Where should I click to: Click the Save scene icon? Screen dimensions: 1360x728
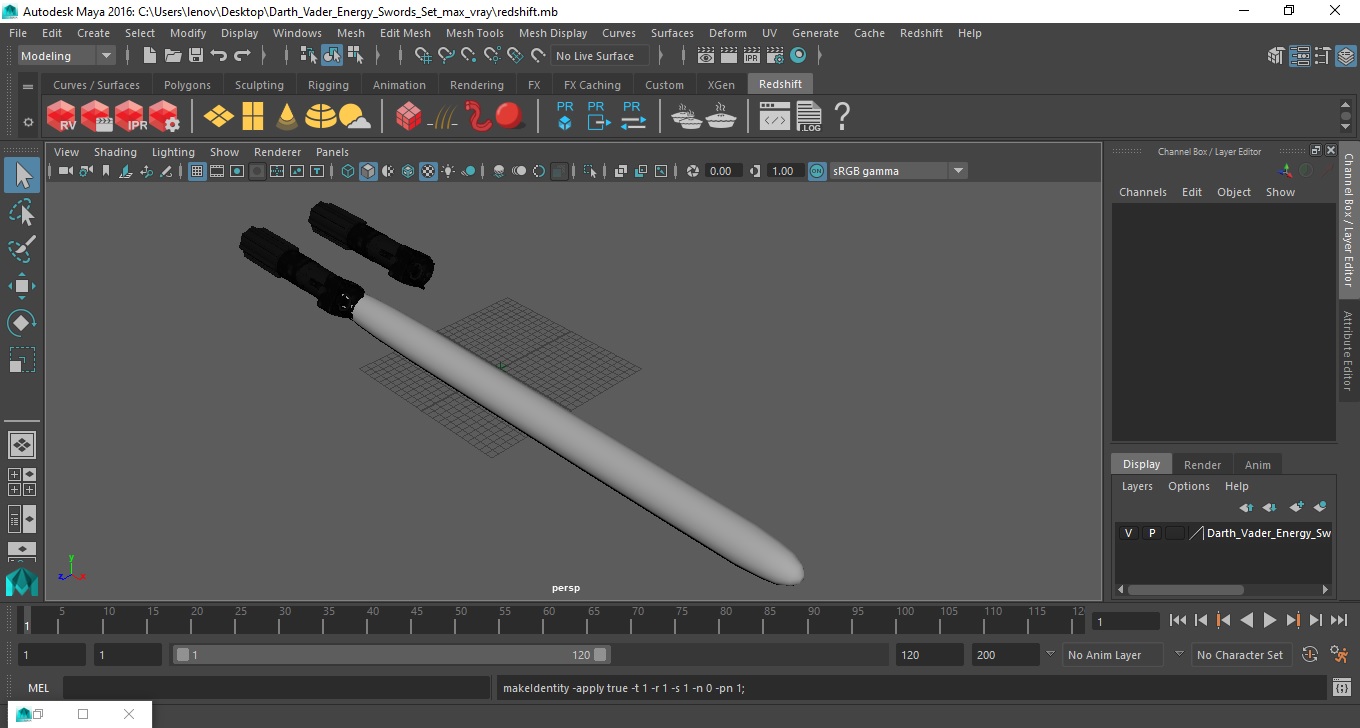click(x=196, y=56)
